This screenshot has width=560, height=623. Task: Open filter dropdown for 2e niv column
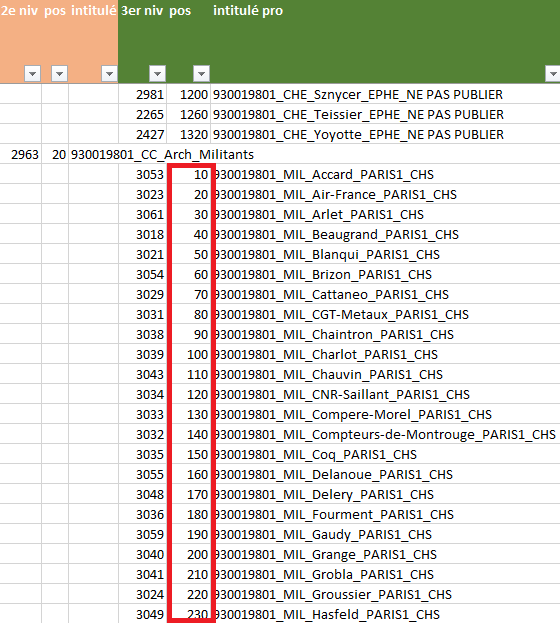(33, 74)
